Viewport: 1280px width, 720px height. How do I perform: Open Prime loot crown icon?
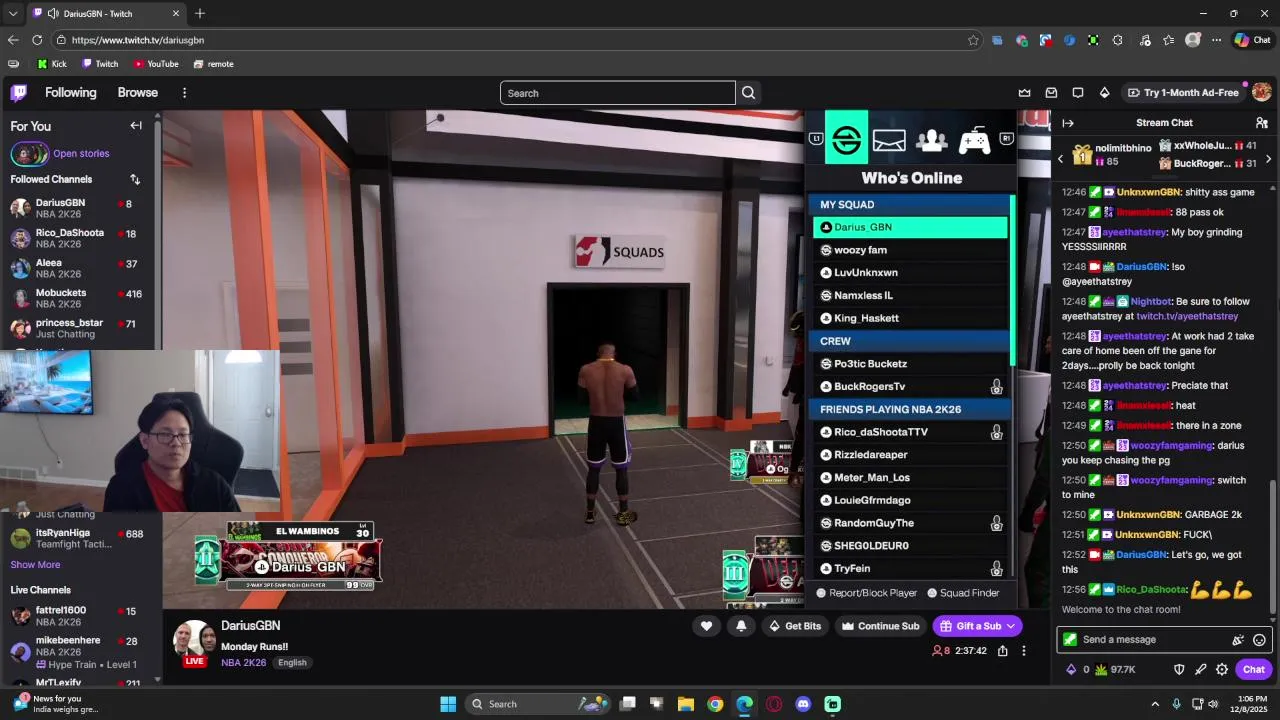[x=1025, y=93]
